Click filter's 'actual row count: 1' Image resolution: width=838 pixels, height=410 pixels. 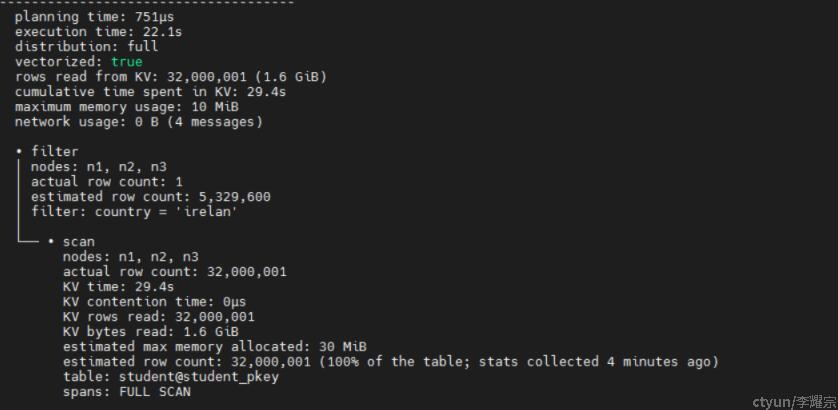(x=107, y=182)
